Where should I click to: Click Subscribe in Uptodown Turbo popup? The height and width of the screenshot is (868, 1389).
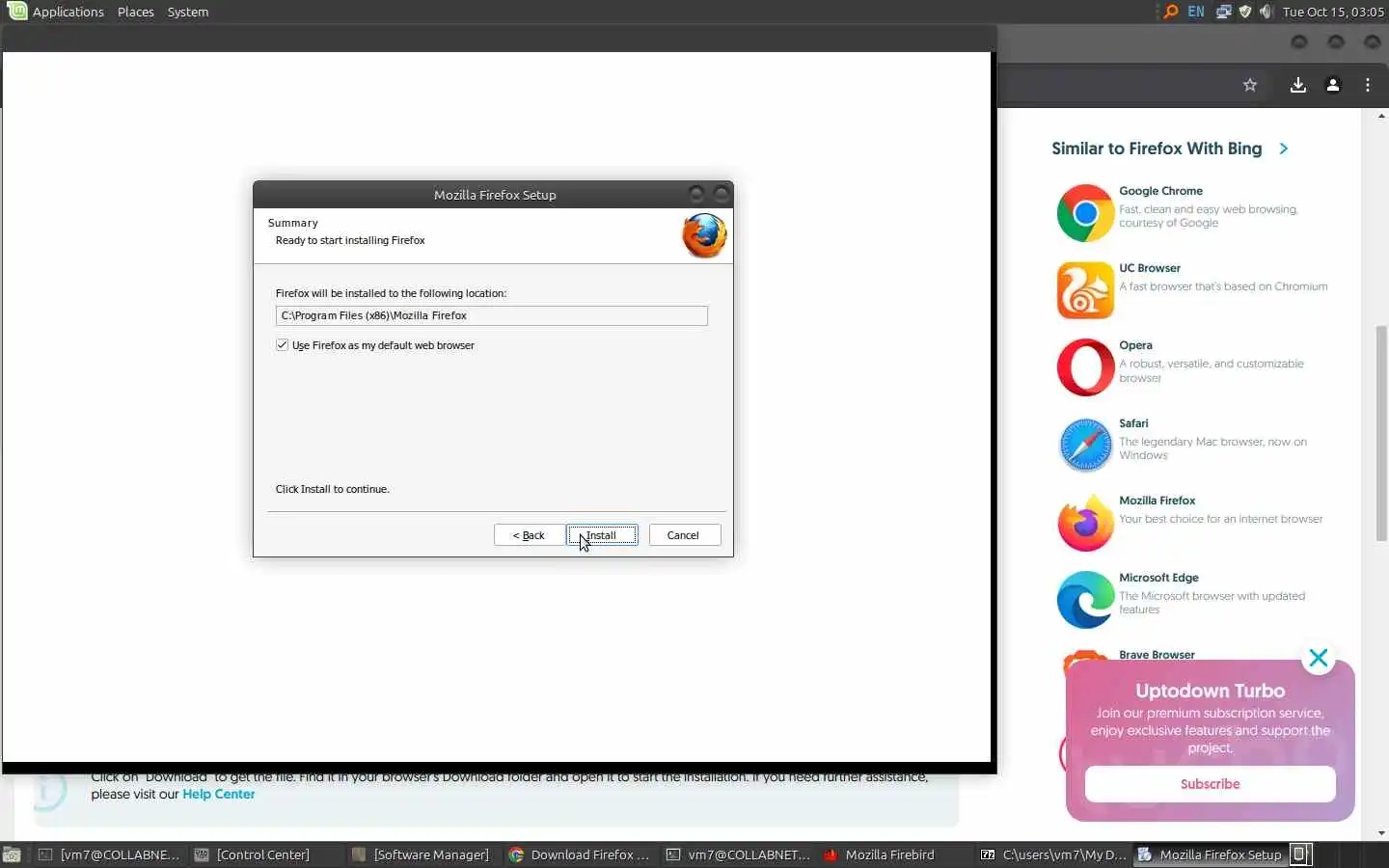click(x=1211, y=784)
